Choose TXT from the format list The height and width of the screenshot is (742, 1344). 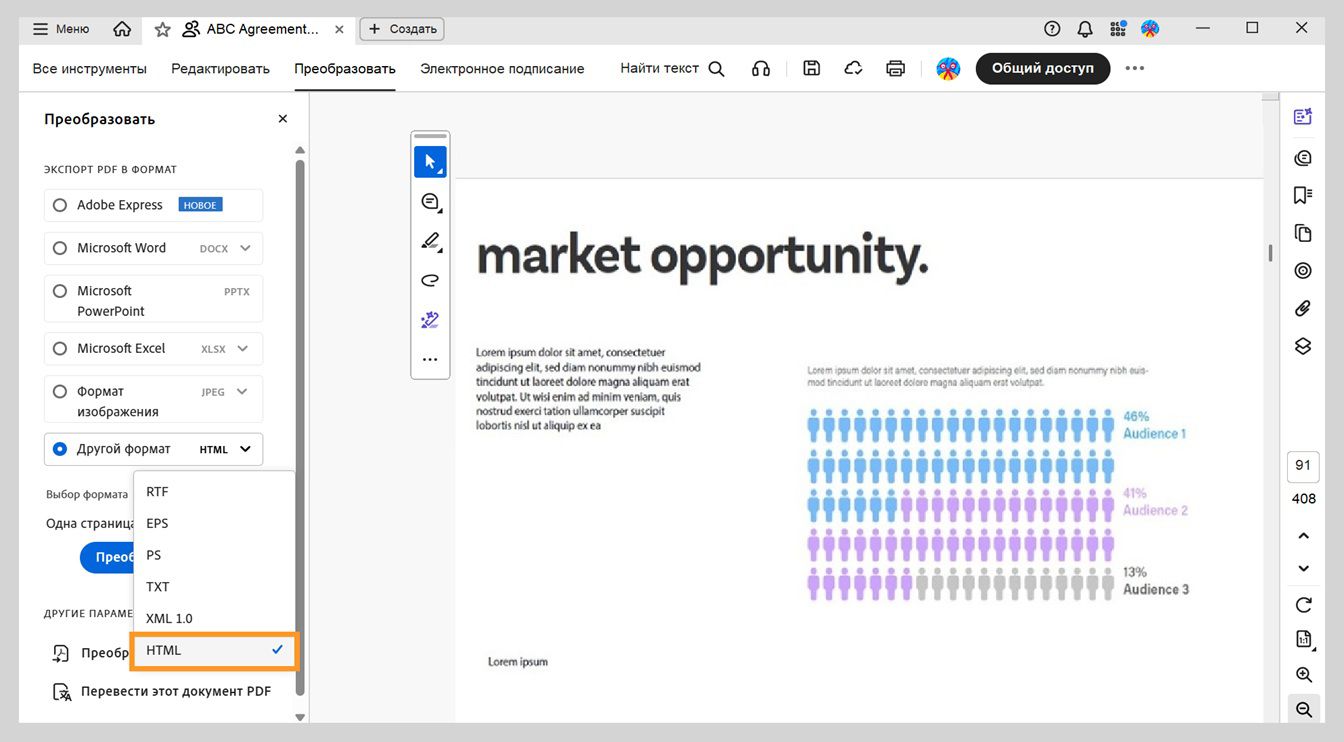point(214,587)
